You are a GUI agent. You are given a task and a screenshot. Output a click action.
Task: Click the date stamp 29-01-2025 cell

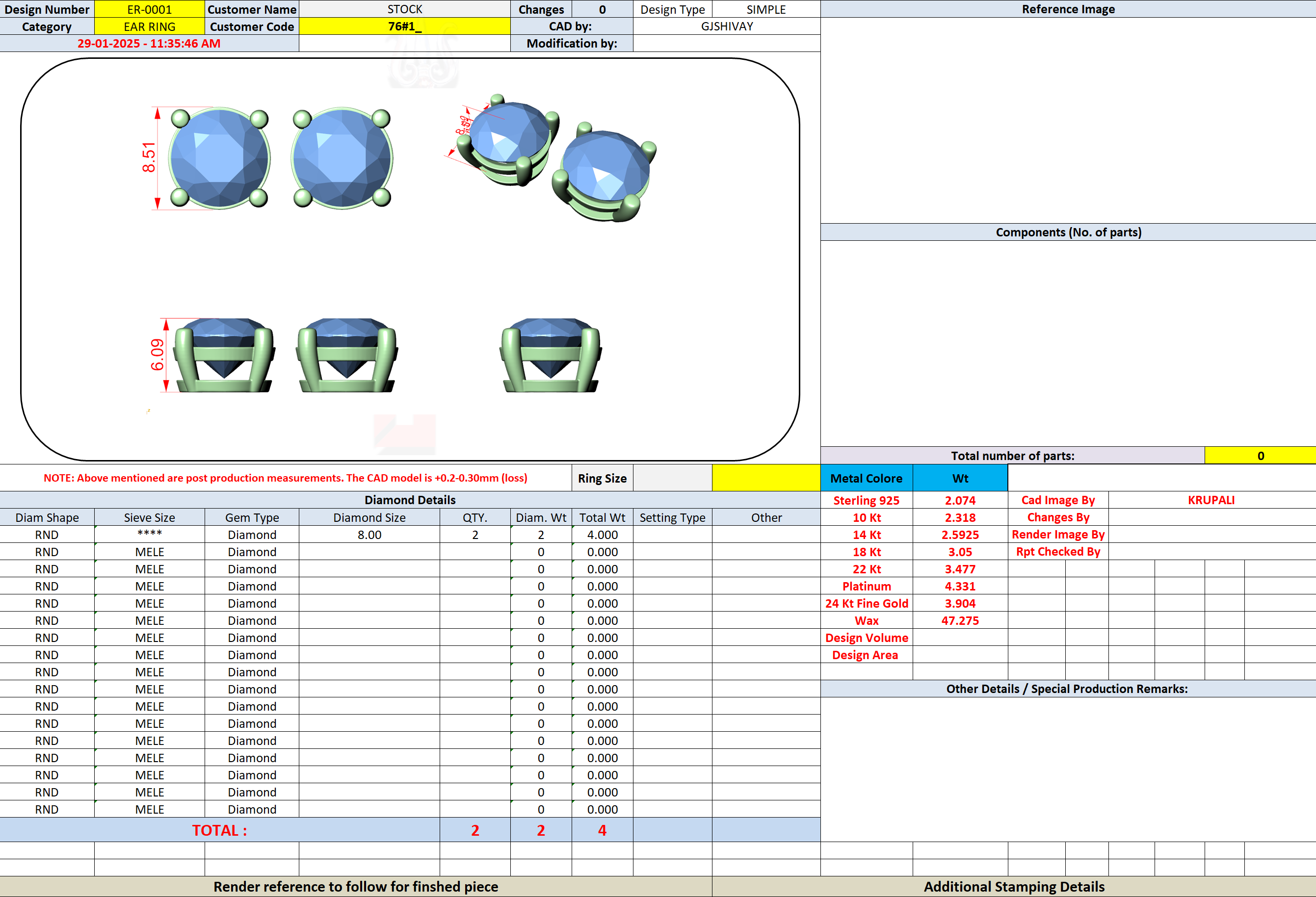pyautogui.click(x=149, y=44)
